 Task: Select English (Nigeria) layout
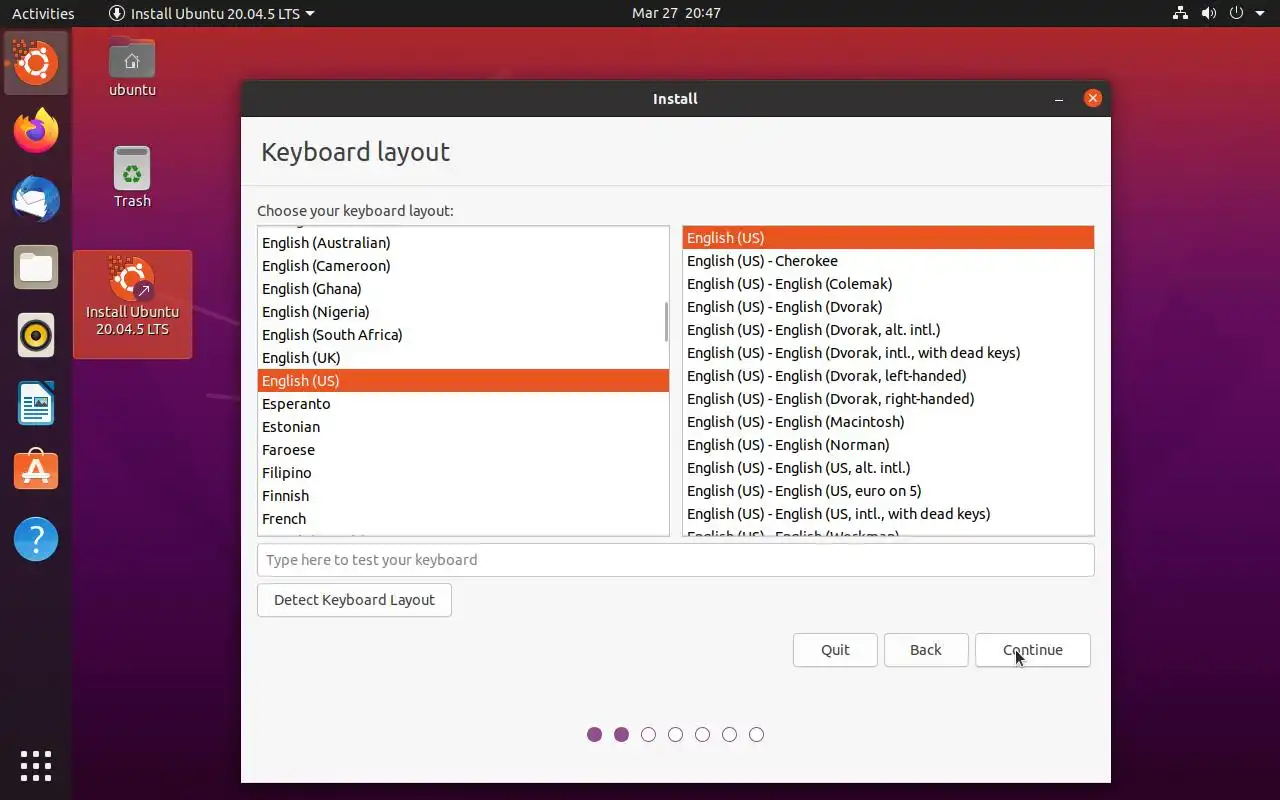click(463, 312)
